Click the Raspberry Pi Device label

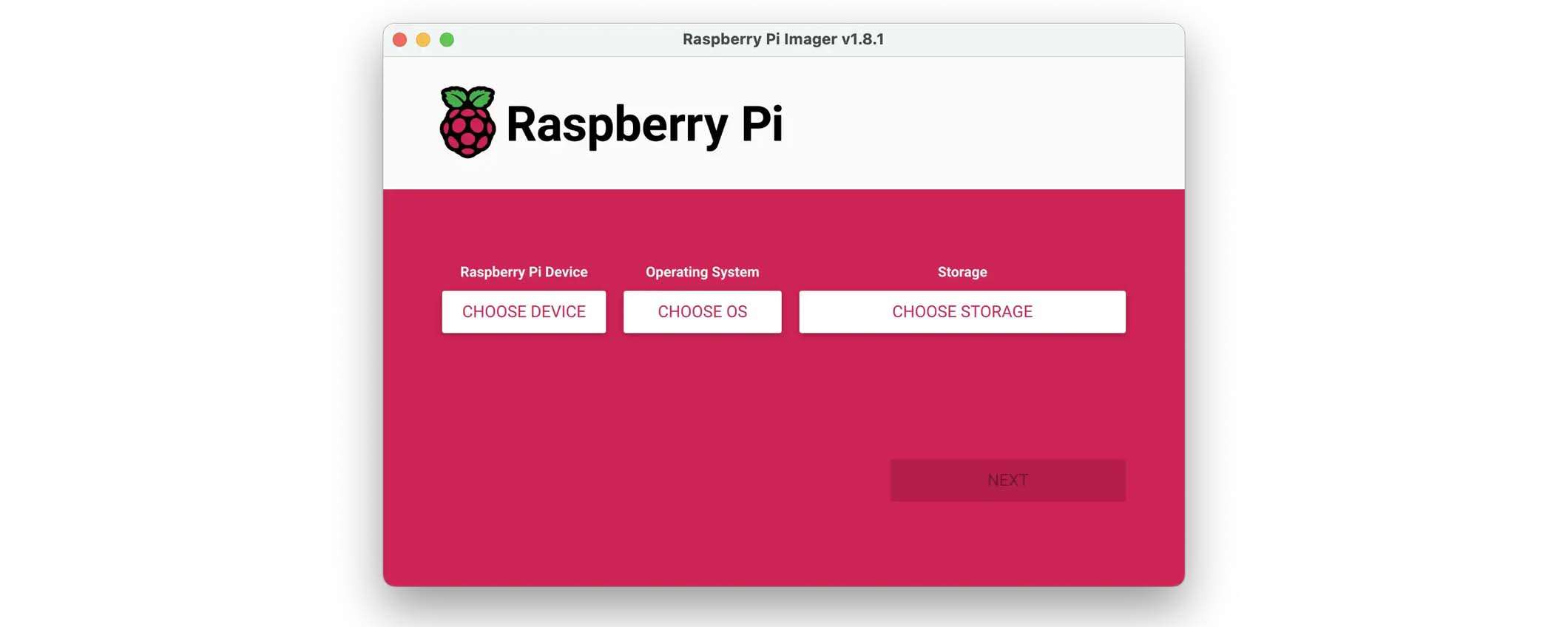[x=524, y=272]
